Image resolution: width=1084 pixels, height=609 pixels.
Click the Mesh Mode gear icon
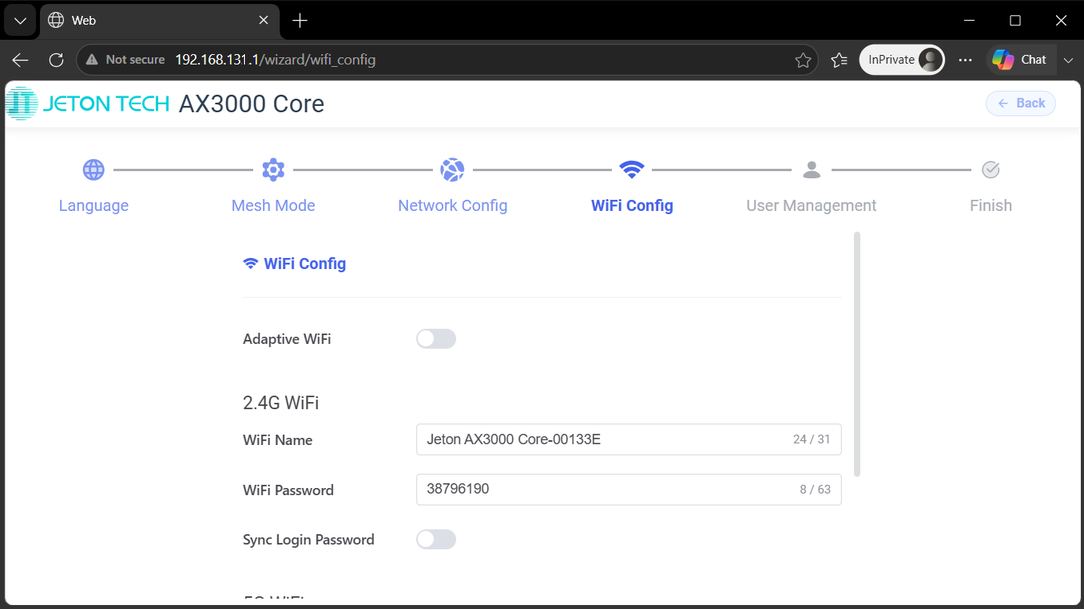tap(273, 169)
